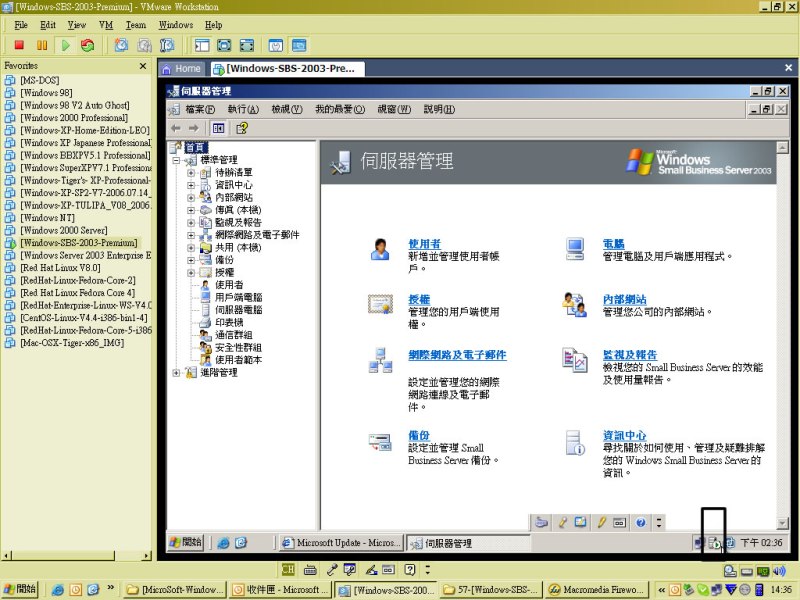The height and width of the screenshot is (600, 800).
Task: Expand the 待辦清單 tree node
Action: coord(191,172)
